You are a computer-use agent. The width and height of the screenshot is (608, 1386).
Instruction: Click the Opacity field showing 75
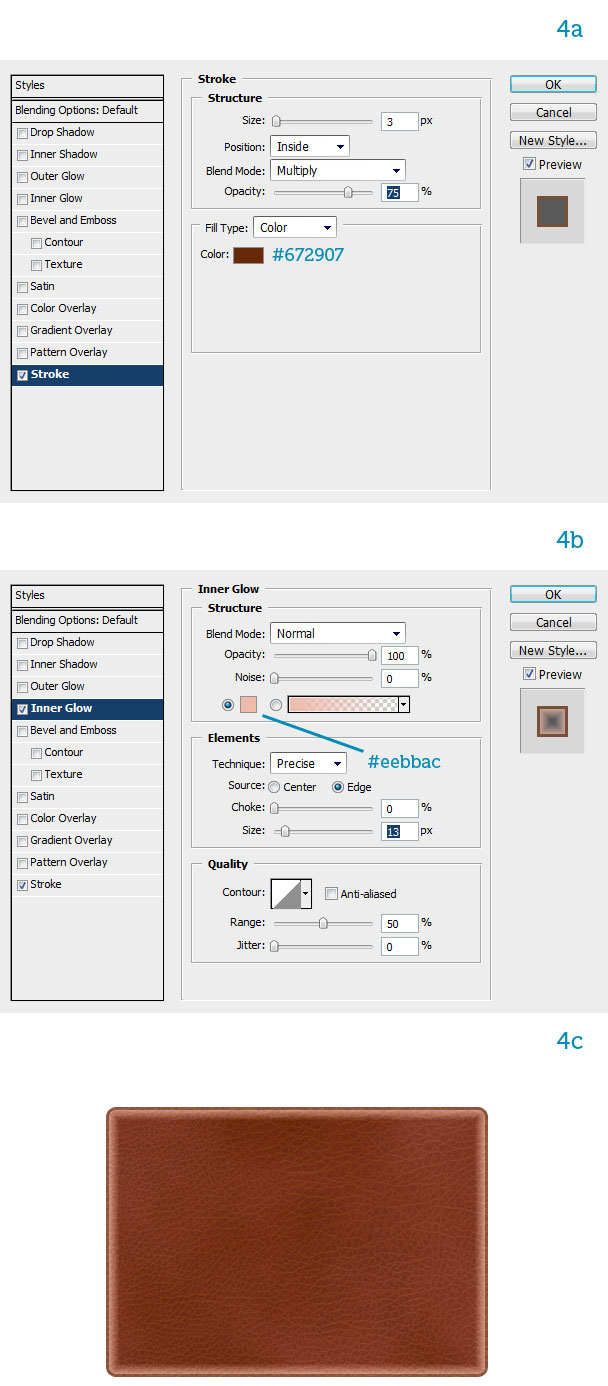(399, 192)
